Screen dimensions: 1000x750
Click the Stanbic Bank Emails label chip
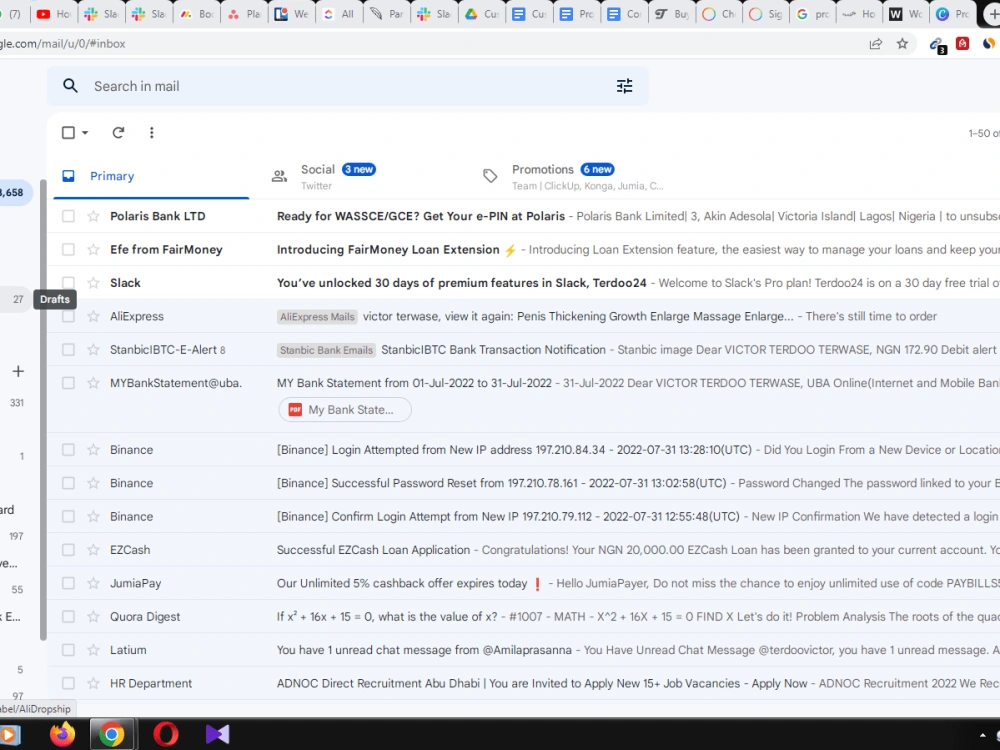(326, 350)
